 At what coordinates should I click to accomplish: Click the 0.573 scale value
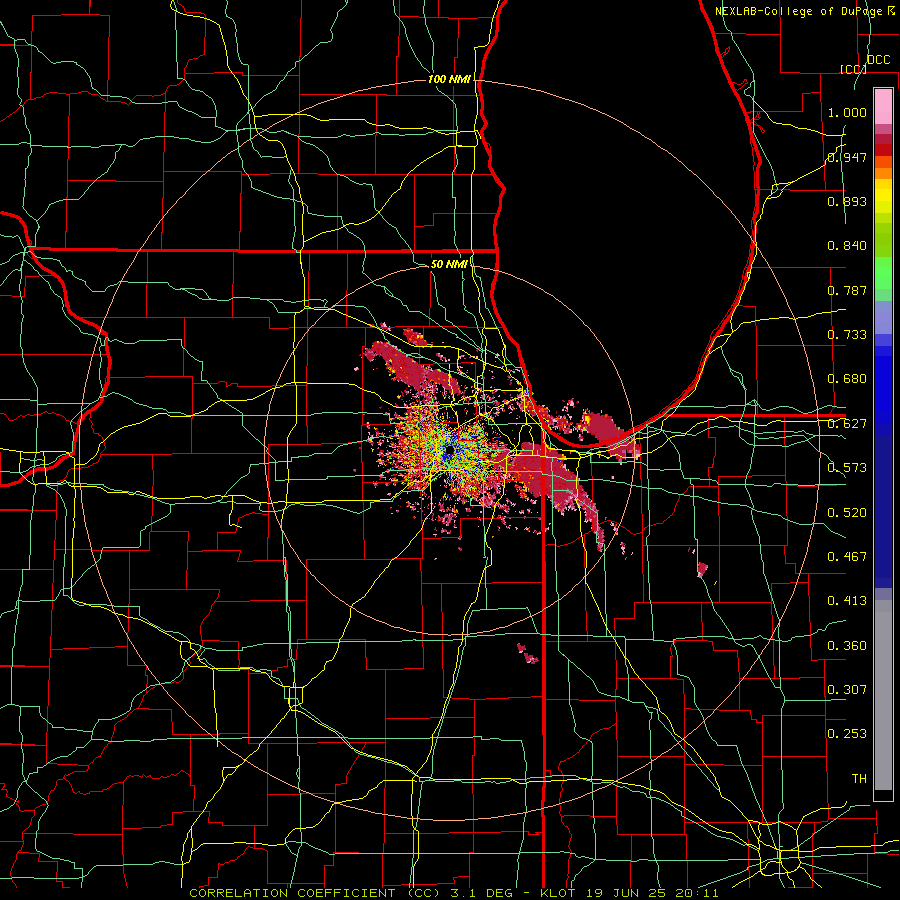(x=847, y=468)
